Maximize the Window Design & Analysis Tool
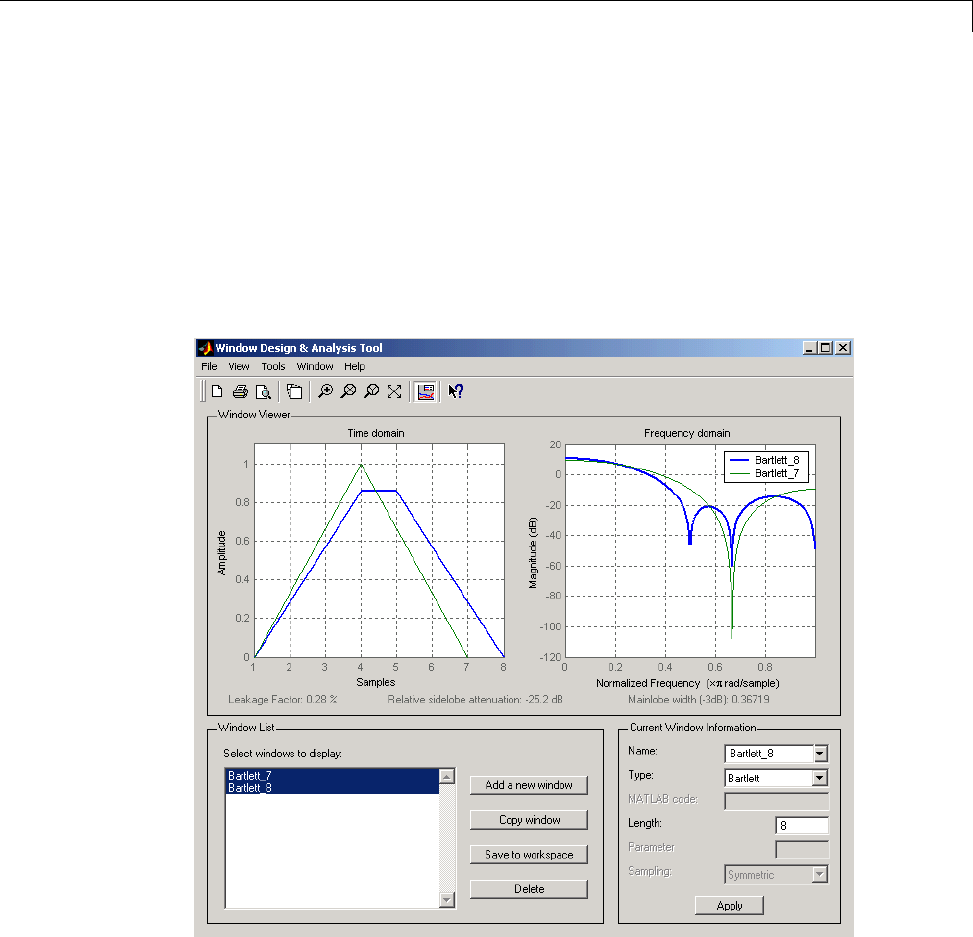The width and height of the screenshot is (973, 937). 825,348
